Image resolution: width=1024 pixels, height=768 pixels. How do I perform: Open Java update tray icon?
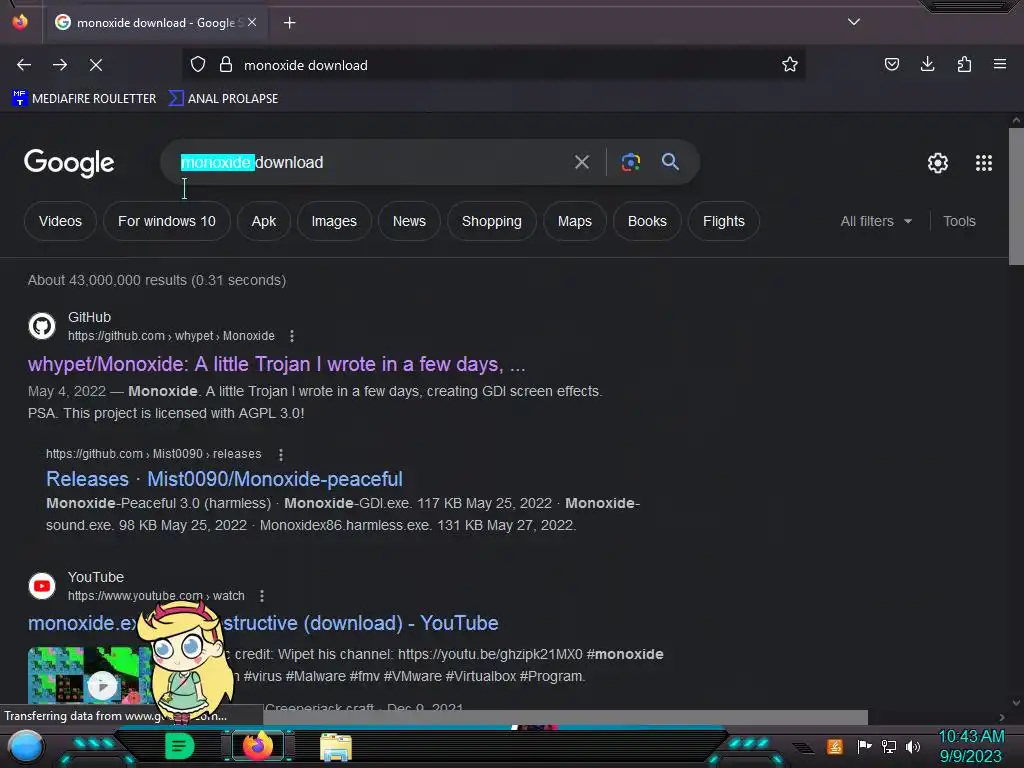click(835, 746)
